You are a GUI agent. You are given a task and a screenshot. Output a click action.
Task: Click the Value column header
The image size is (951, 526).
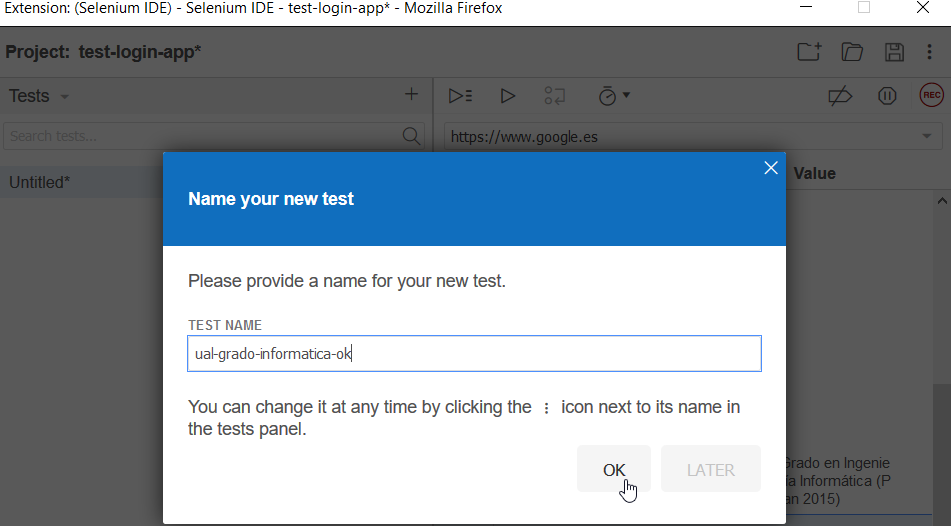tap(815, 174)
